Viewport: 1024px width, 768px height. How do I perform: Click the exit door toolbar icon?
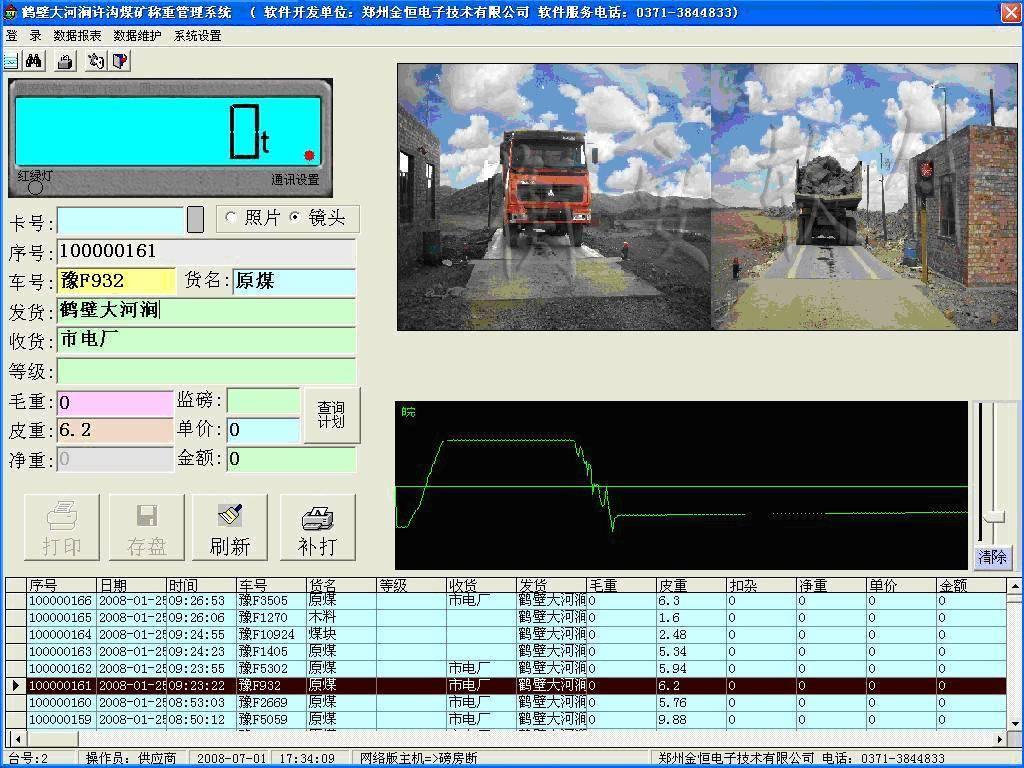(120, 61)
